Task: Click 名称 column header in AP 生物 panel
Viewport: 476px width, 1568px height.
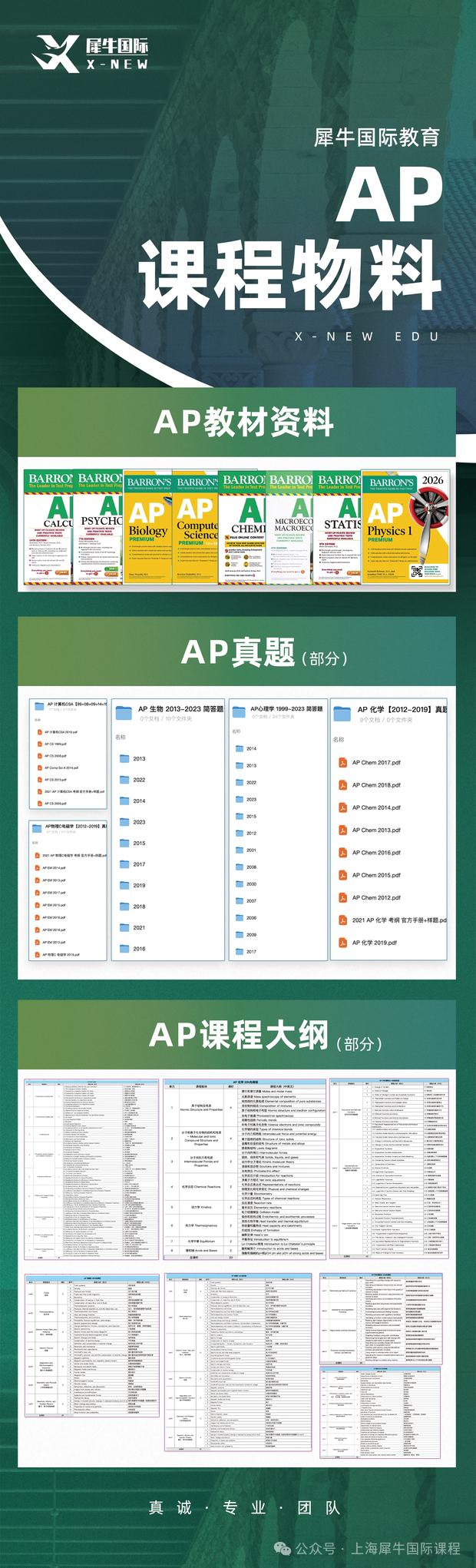Action: point(121,737)
